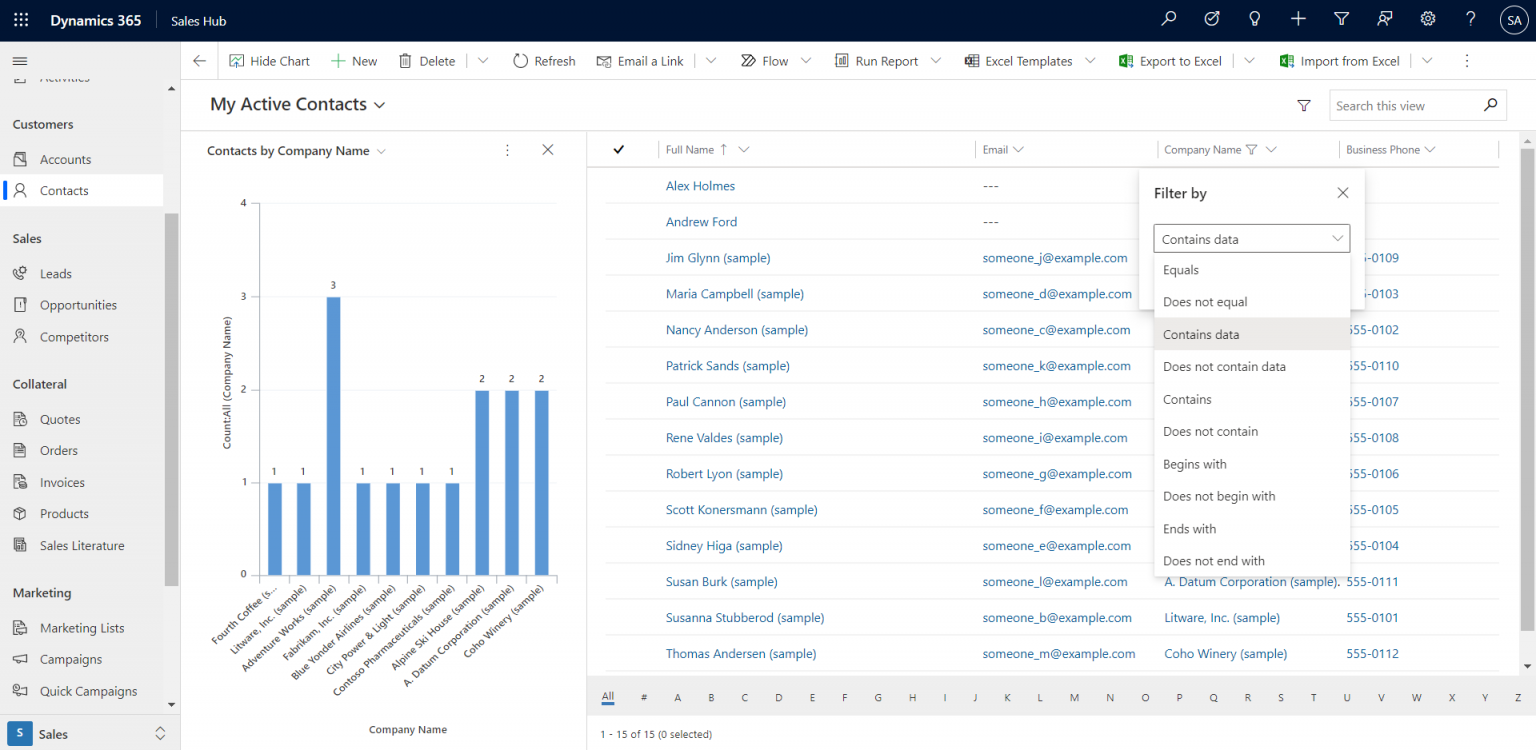This screenshot has width=1536, height=750.
Task: Close the Filter by panel
Action: (x=1343, y=193)
